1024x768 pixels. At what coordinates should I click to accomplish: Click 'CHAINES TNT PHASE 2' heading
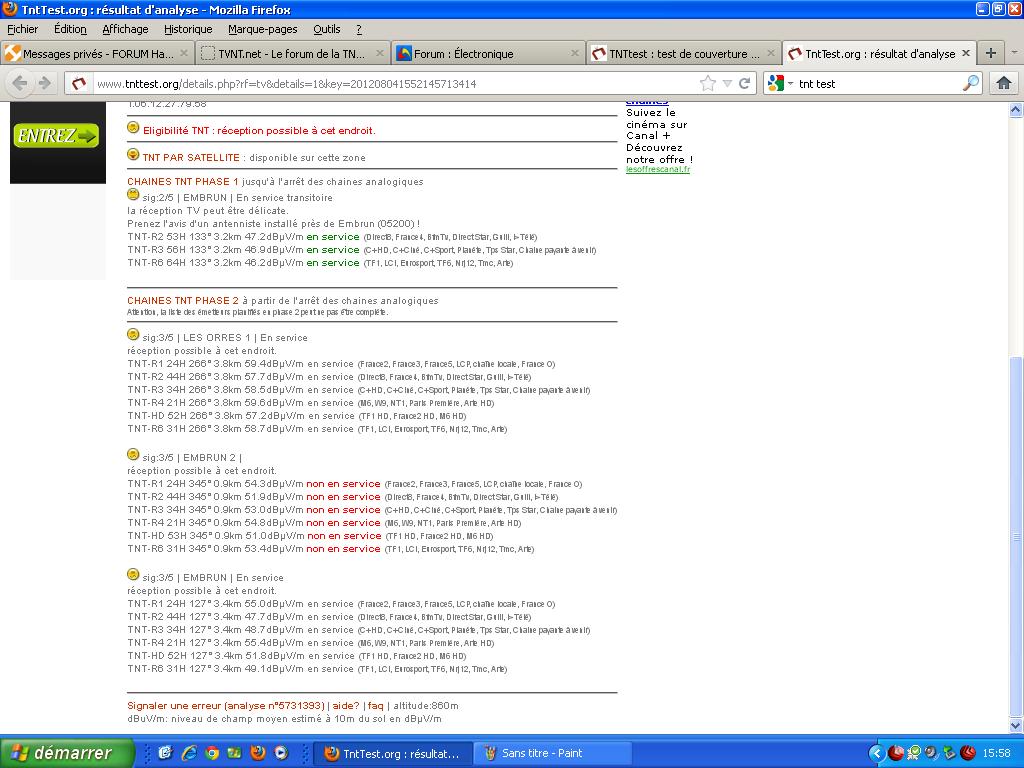[183, 300]
